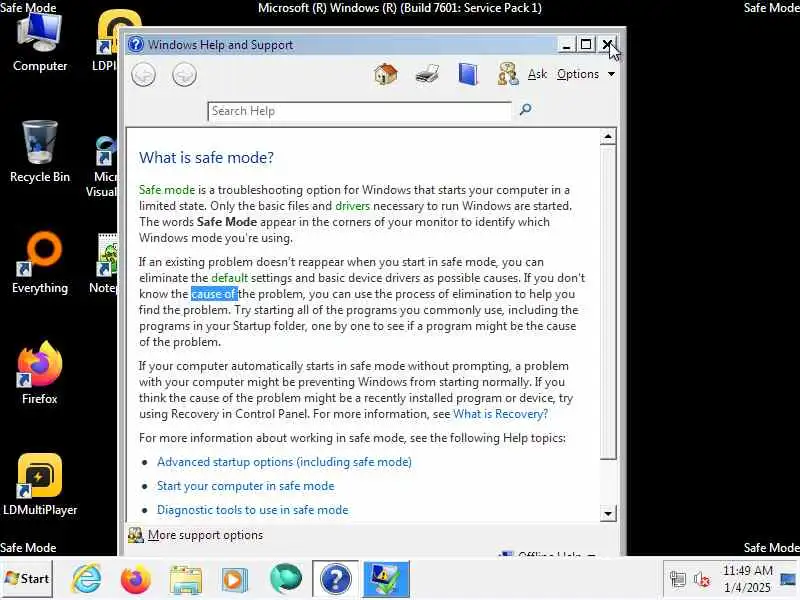Click the Help and Support taskbar button
Screen dimensions: 800x600
335,579
